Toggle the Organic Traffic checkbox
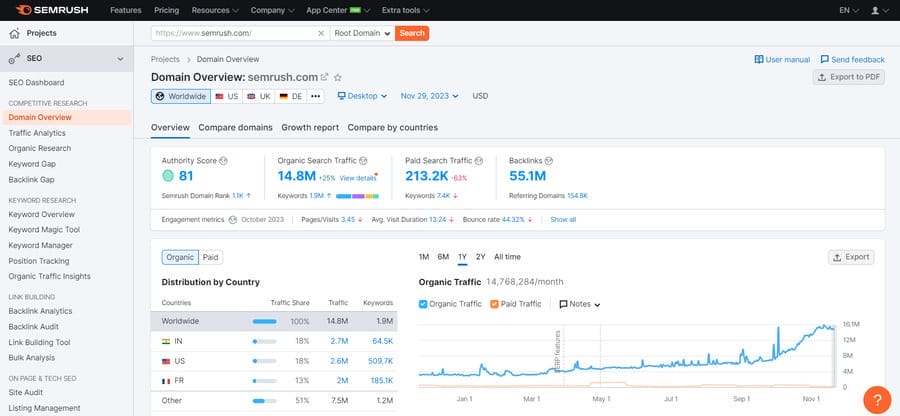900x416 pixels. [x=423, y=304]
